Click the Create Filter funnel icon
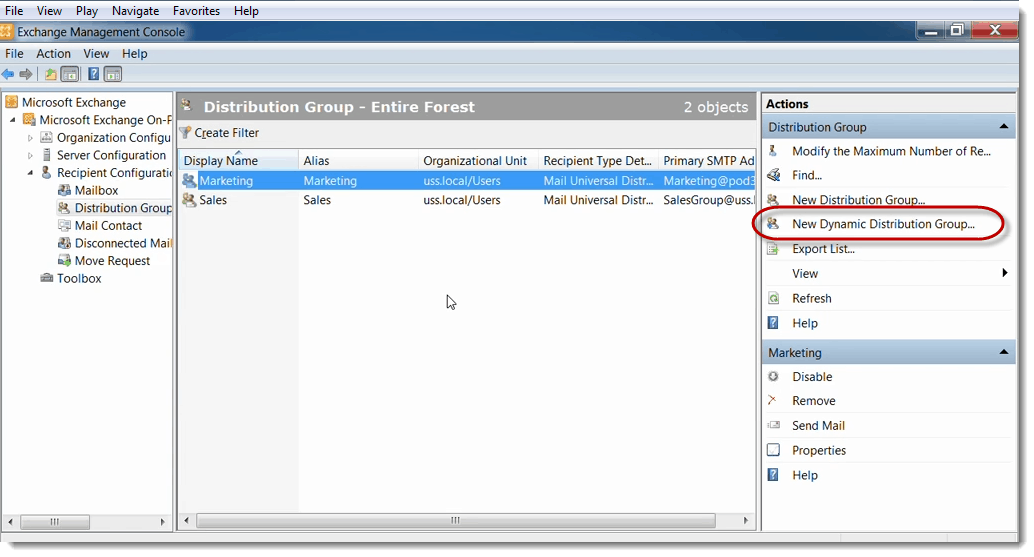This screenshot has width=1034, height=557. 186,132
